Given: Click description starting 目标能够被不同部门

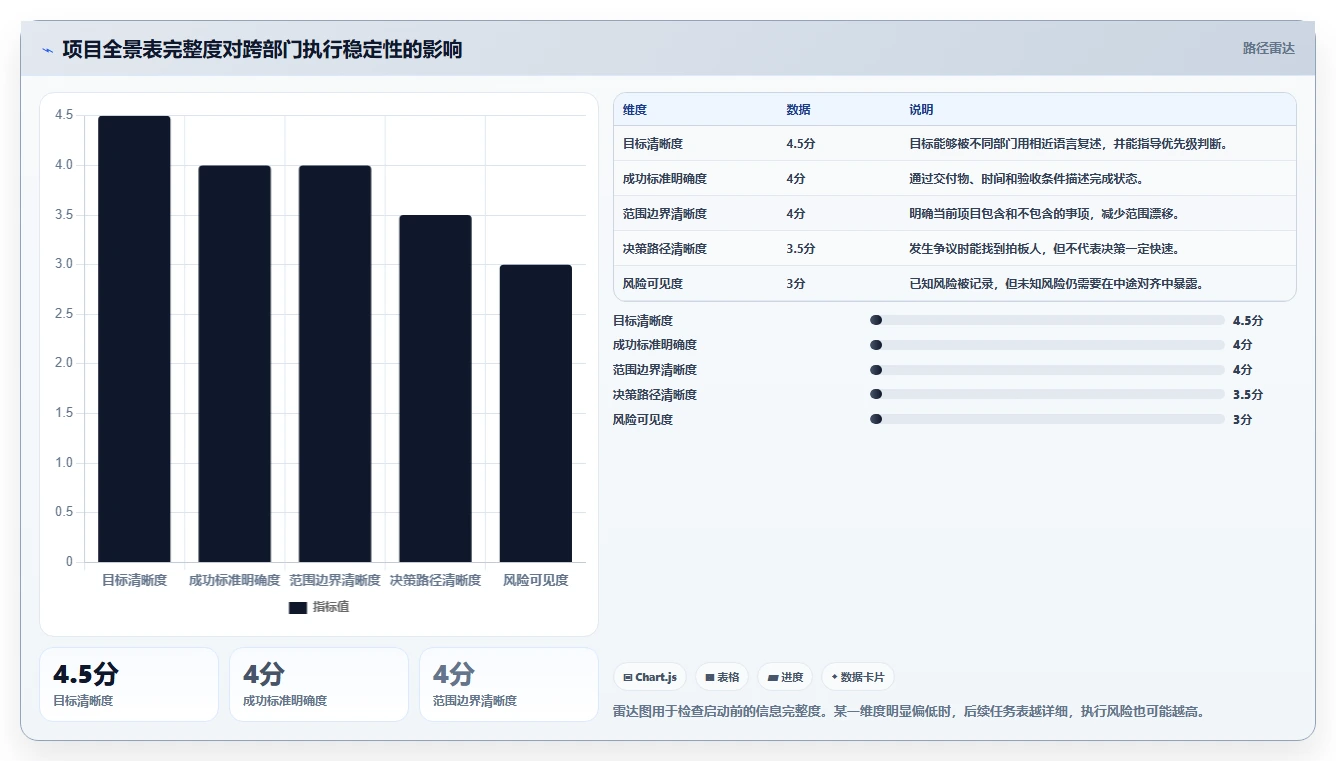Looking at the screenshot, I should coord(1068,144).
